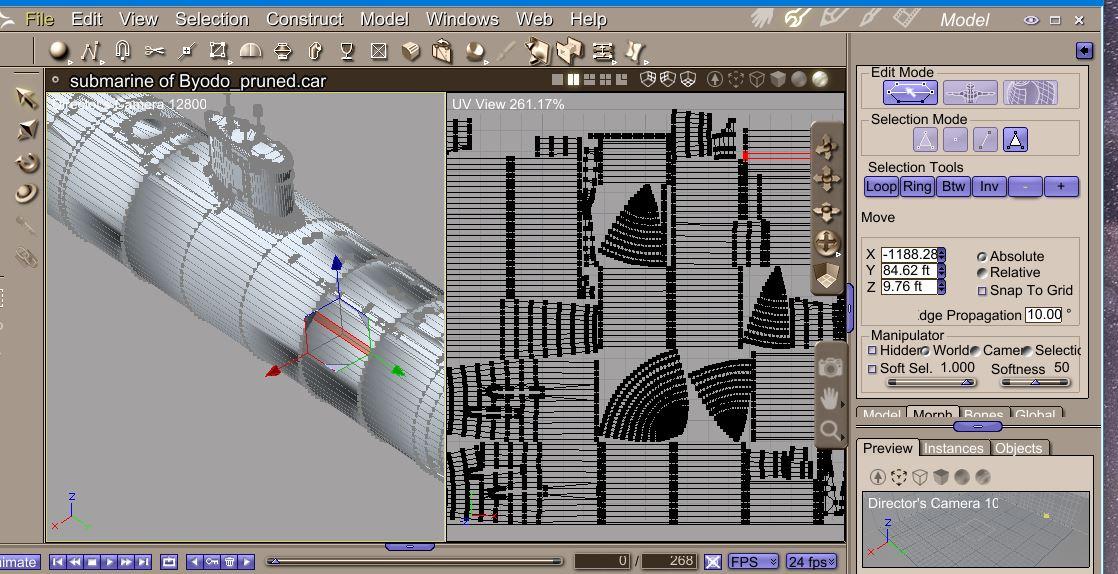Click the Loop selection button
1118x574 pixels.
881,187
